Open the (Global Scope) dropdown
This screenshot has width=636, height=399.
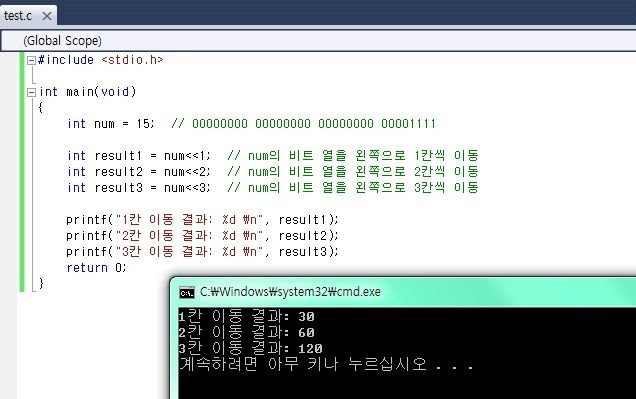(318, 41)
